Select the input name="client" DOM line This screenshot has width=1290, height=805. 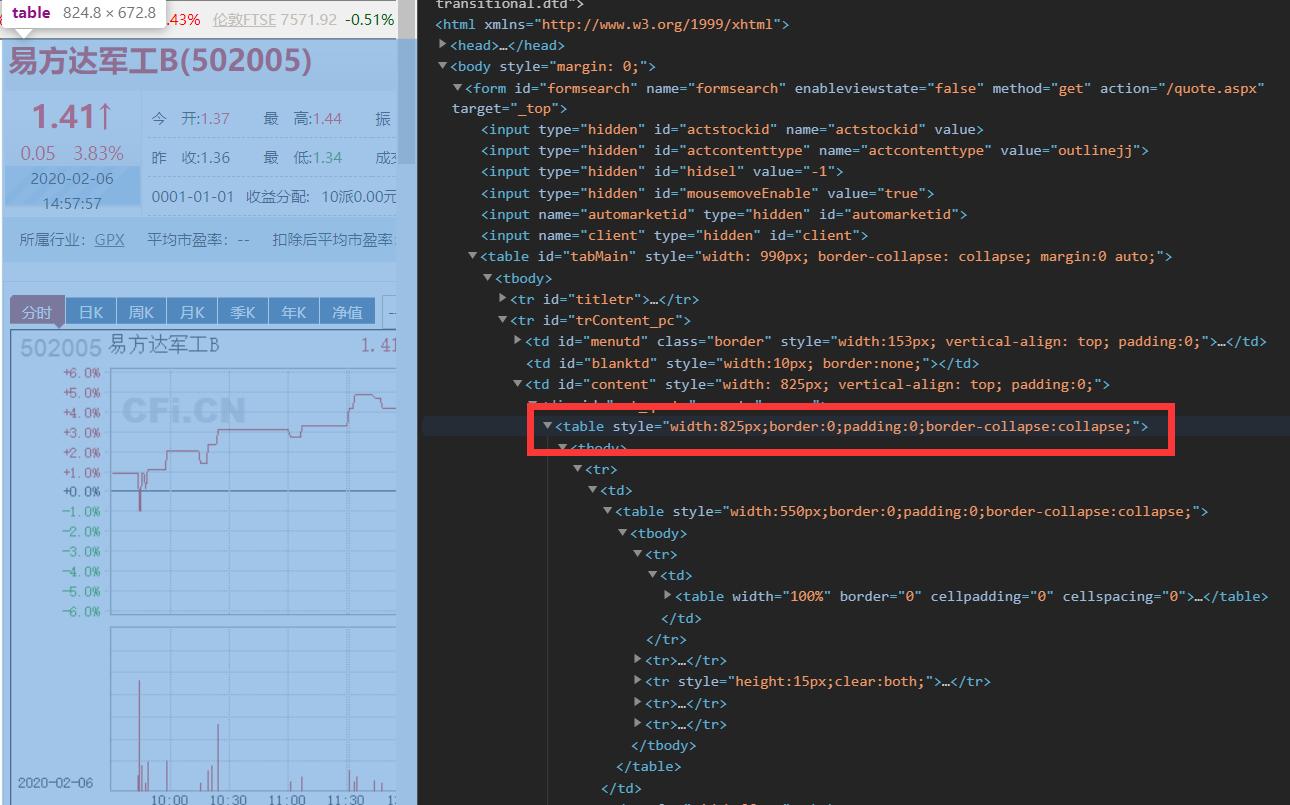coord(674,235)
